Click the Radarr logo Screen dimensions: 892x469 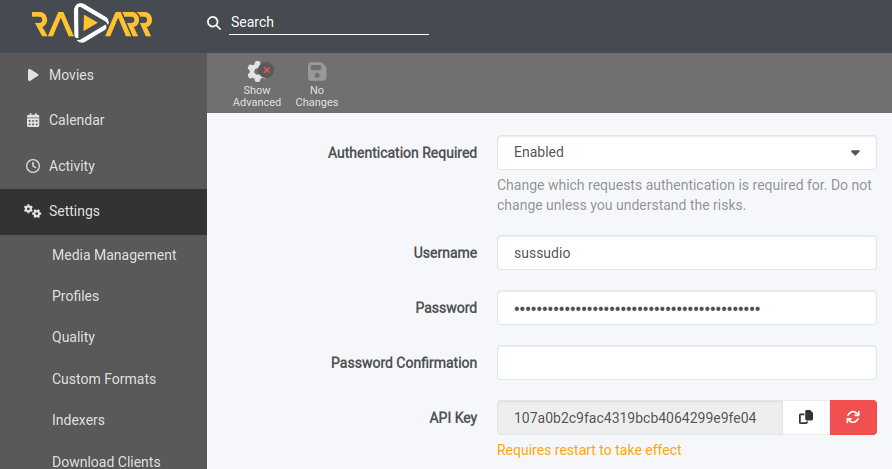(x=92, y=23)
